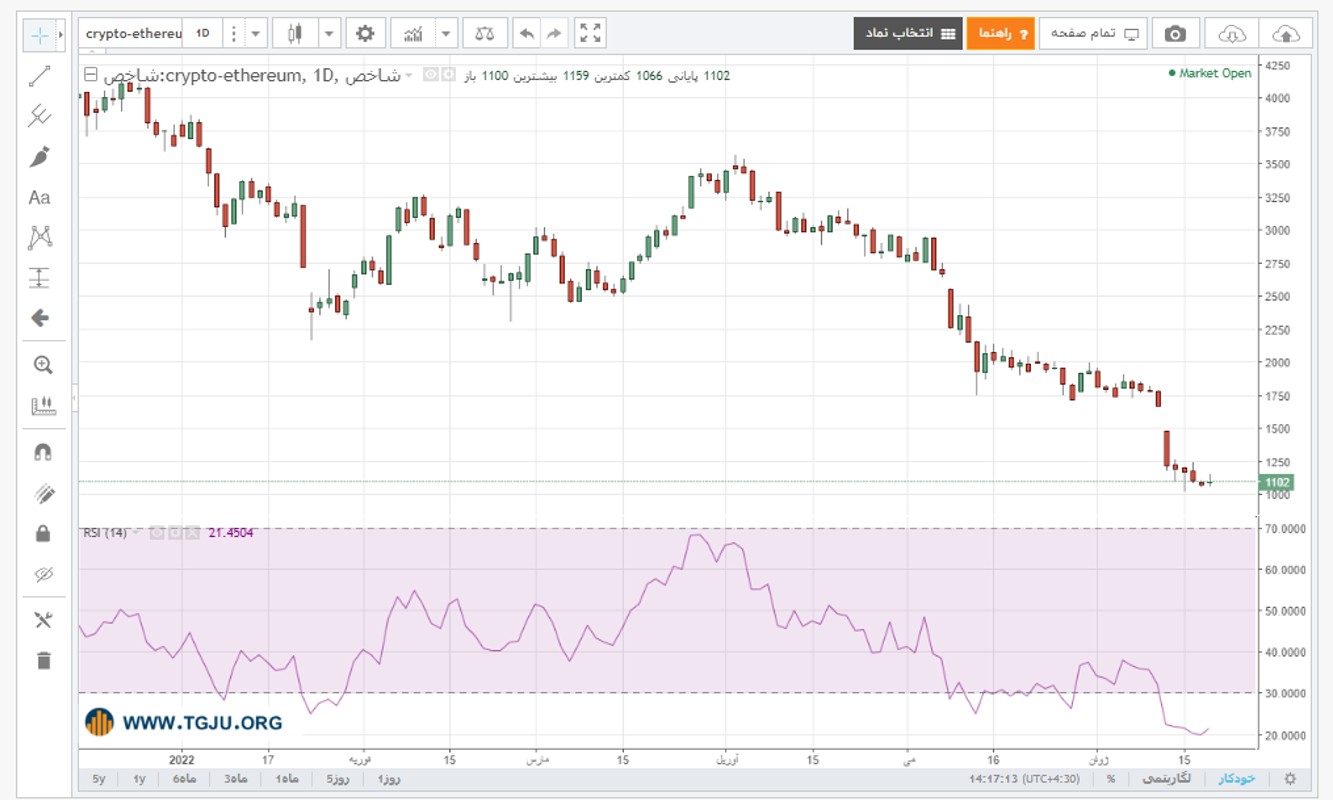Lock all drawing tools
Screen dimensions: 1333x800
click(43, 534)
